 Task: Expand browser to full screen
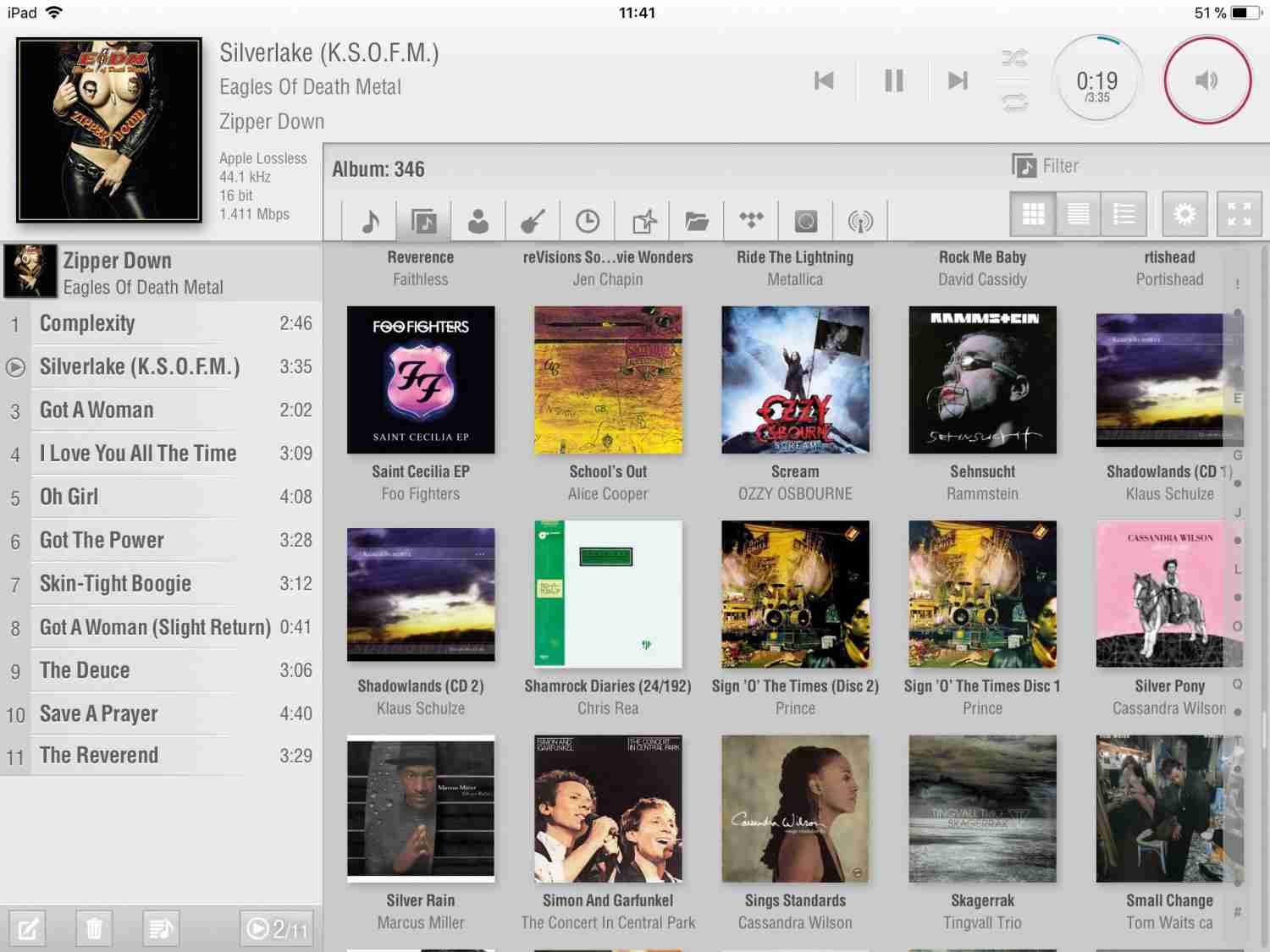point(1240,214)
